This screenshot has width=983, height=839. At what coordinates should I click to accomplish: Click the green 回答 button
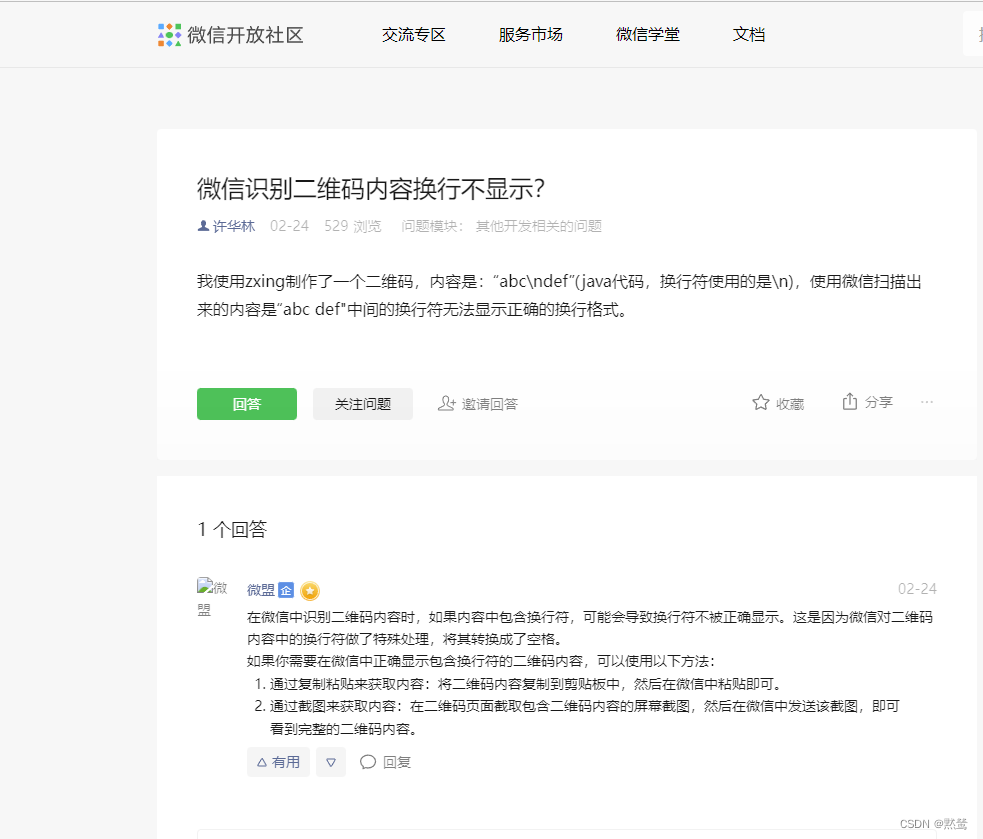tap(247, 404)
